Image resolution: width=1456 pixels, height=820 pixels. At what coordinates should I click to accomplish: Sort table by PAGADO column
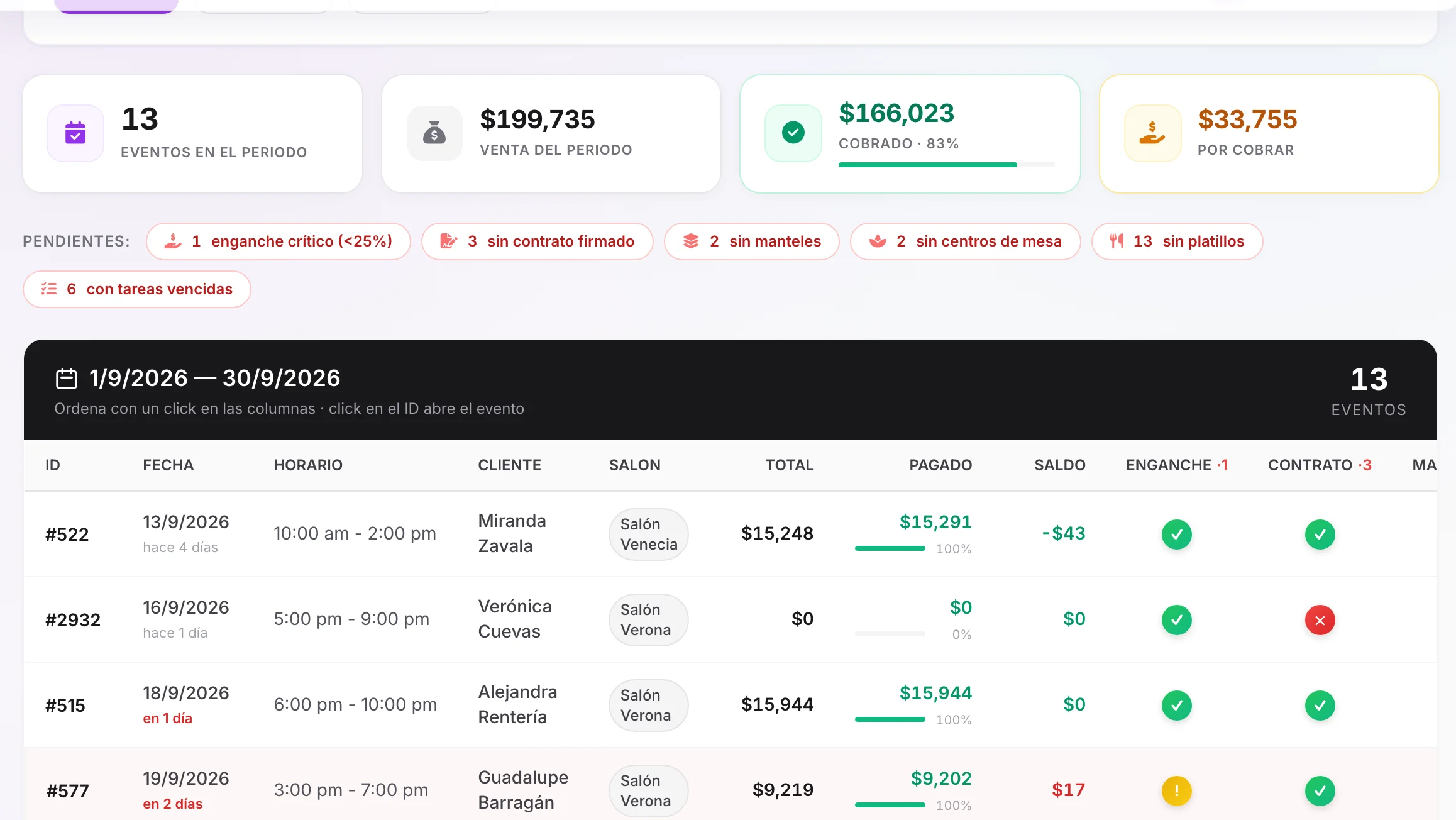(x=940, y=465)
